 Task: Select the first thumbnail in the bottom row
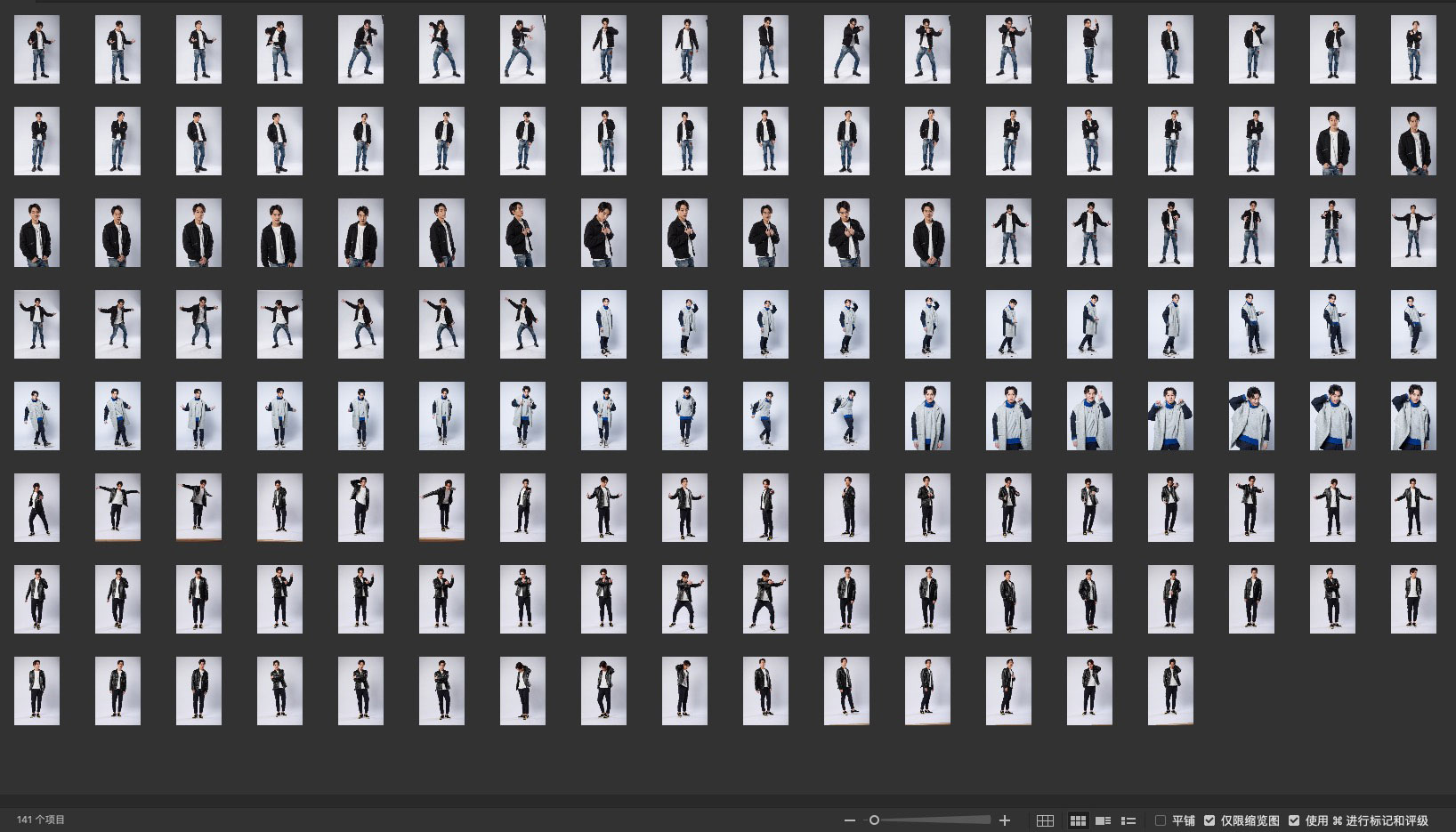tap(36, 691)
